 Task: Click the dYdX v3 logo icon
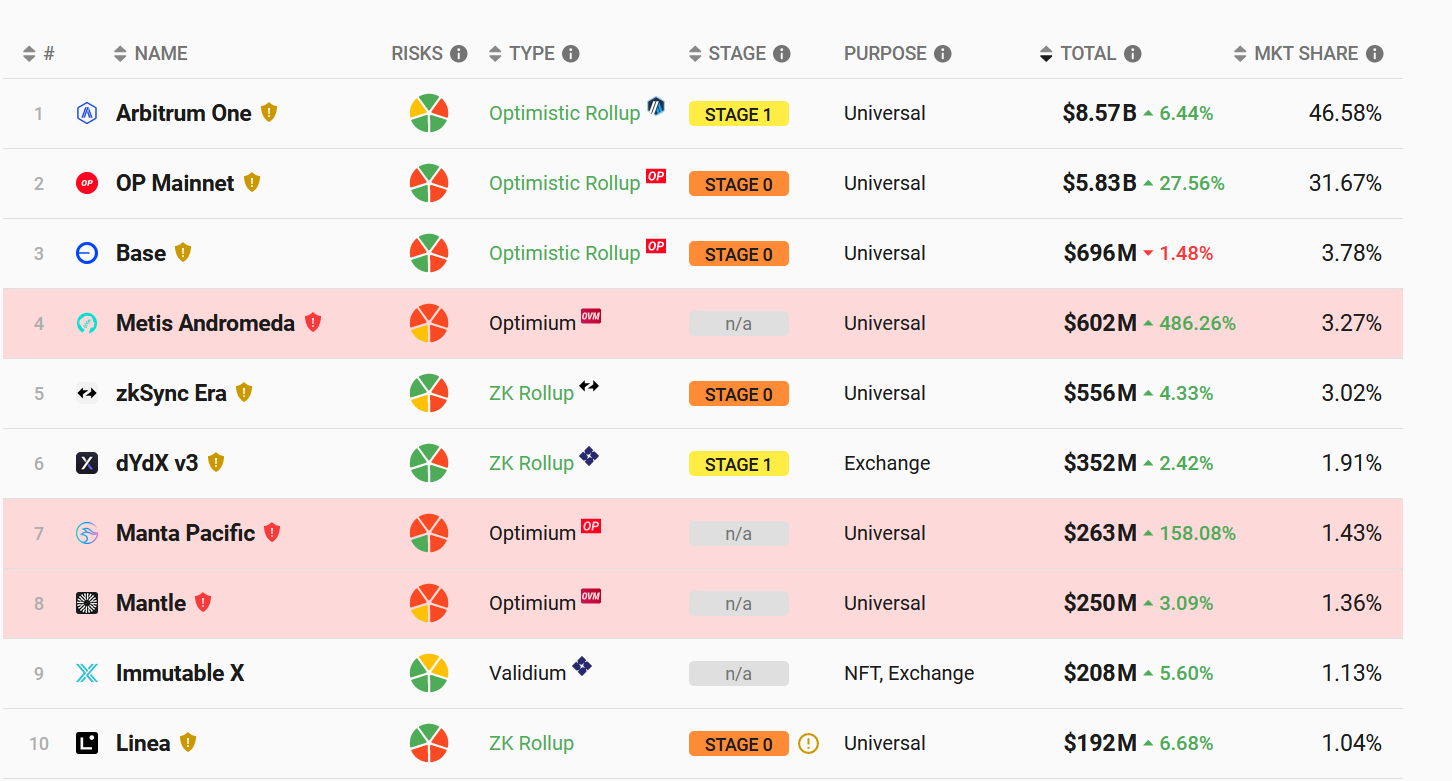tap(87, 464)
